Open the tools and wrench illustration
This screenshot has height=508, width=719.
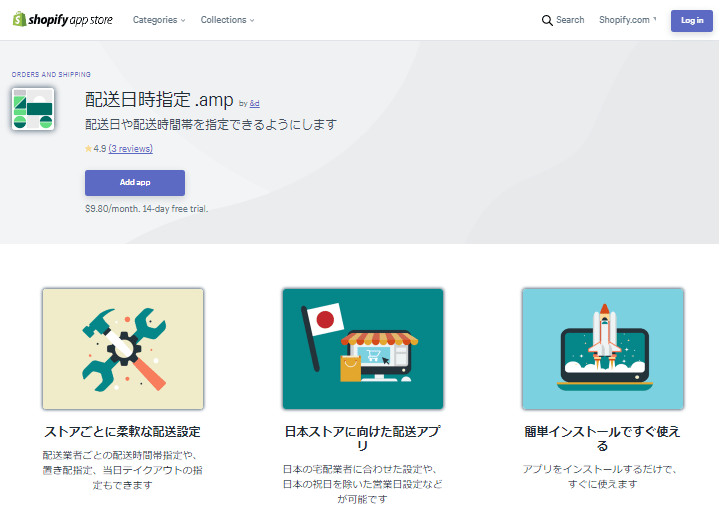pyautogui.click(x=123, y=349)
